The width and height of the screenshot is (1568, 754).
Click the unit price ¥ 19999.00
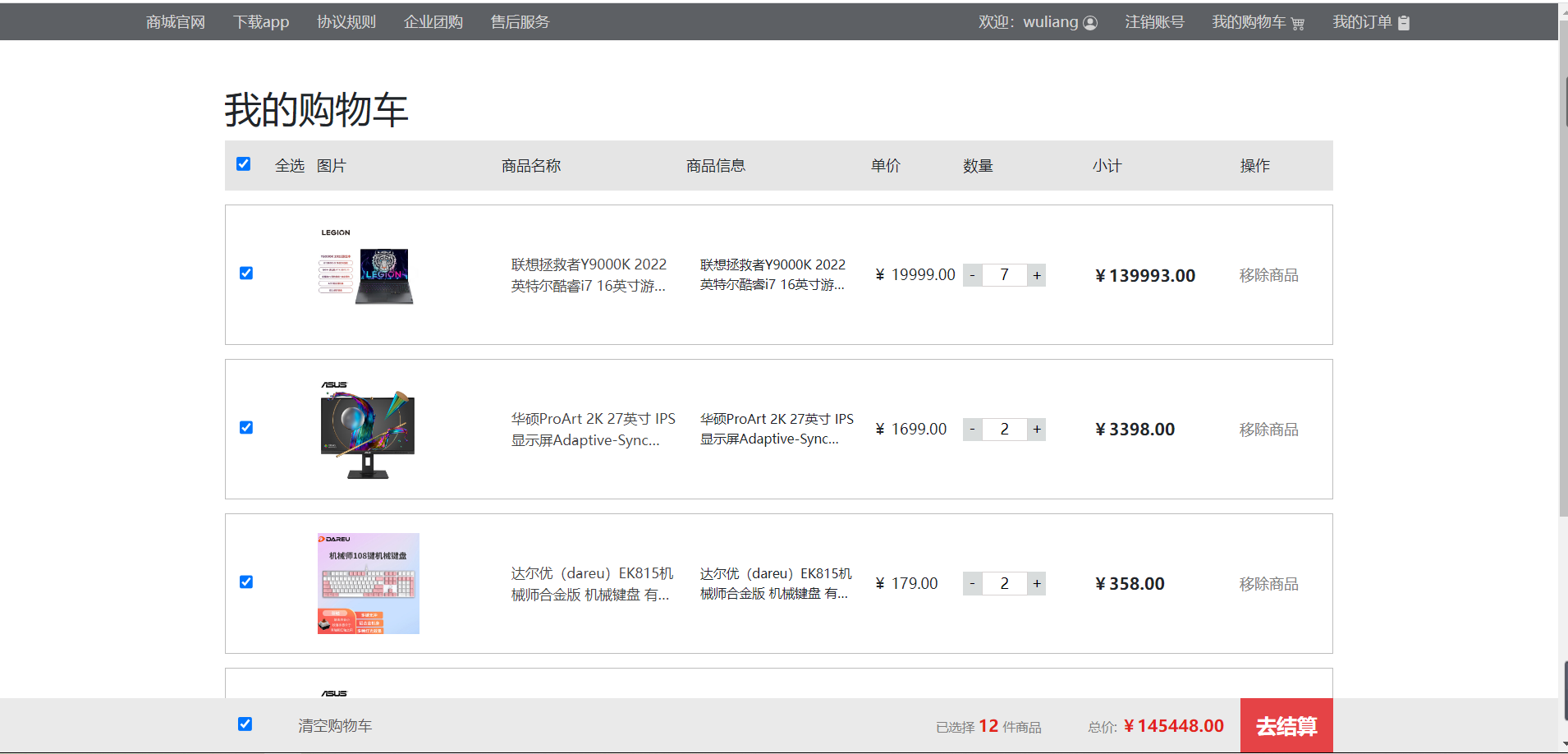tap(915, 275)
